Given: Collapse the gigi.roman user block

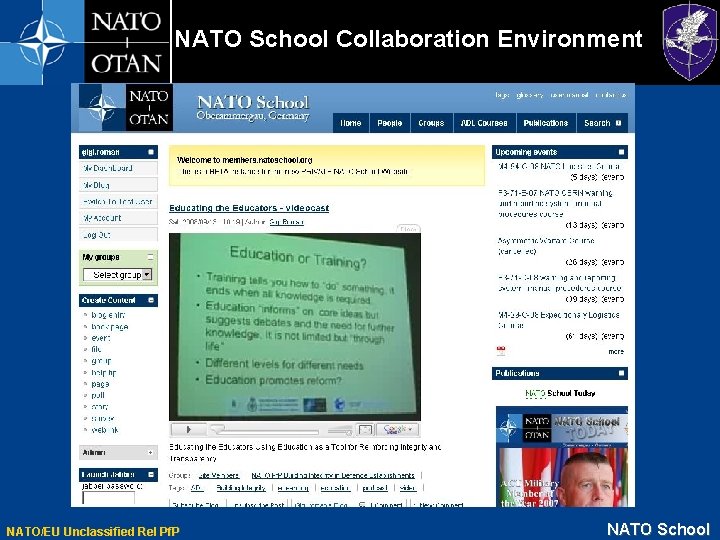Looking at the screenshot, I should pos(151,152).
